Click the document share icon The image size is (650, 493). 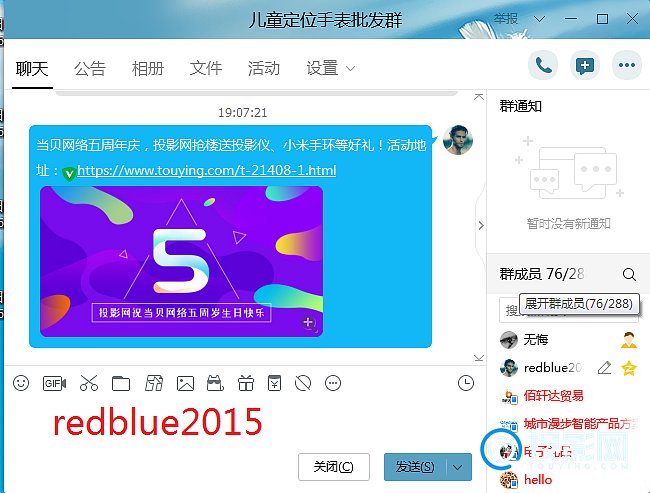(x=153, y=383)
